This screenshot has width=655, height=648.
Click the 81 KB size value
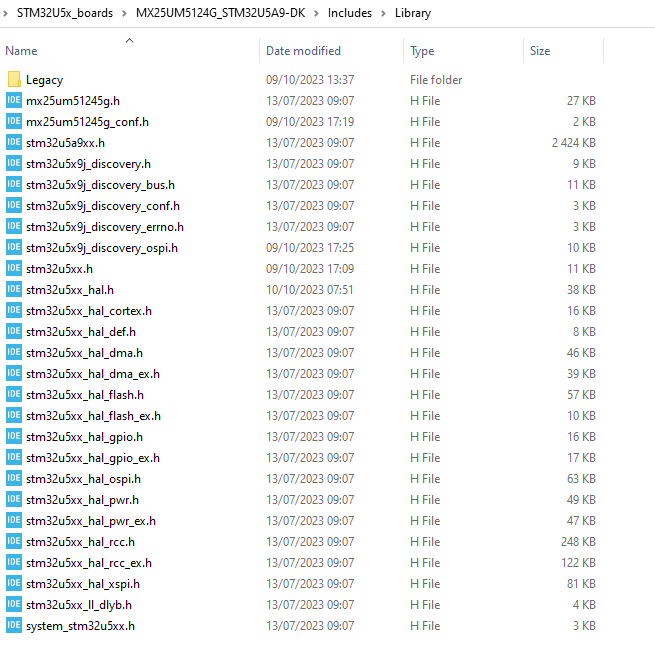coord(581,584)
